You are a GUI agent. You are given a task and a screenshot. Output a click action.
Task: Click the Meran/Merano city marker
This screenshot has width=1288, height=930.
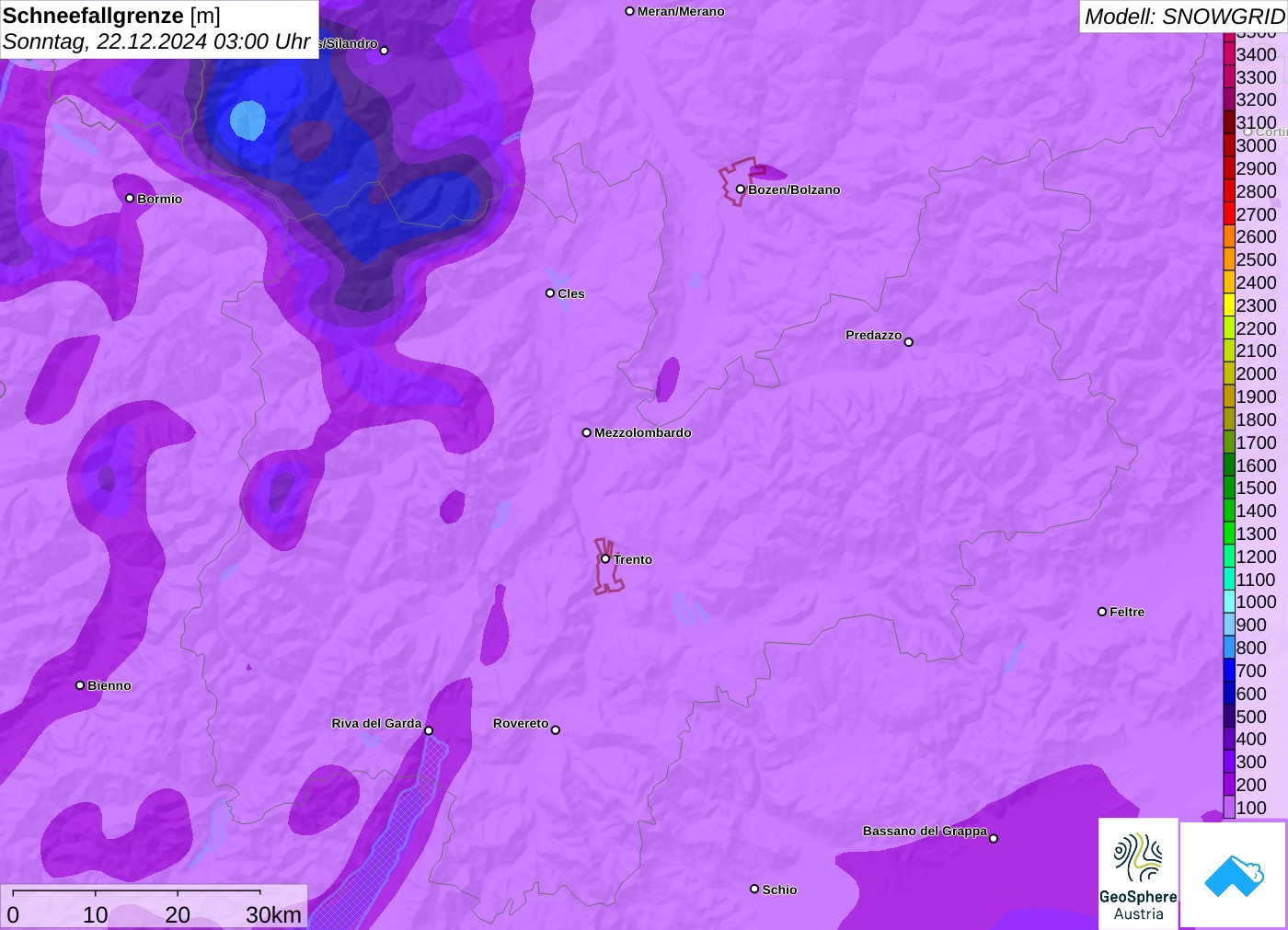630,11
